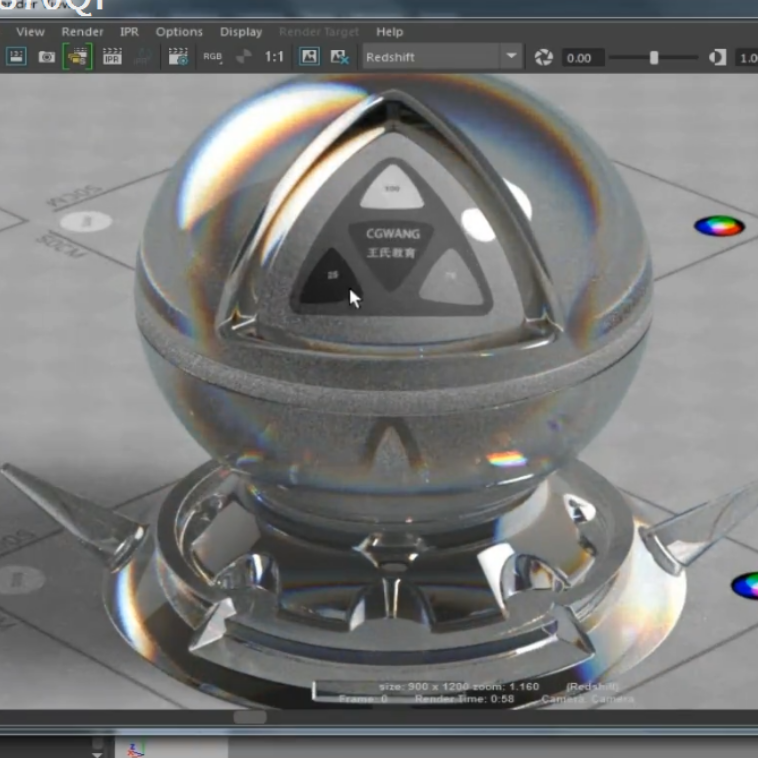This screenshot has width=758, height=758.
Task: Click the 'size: 900 x 1200 zoom: 1.160' text
Action: [x=459, y=686]
